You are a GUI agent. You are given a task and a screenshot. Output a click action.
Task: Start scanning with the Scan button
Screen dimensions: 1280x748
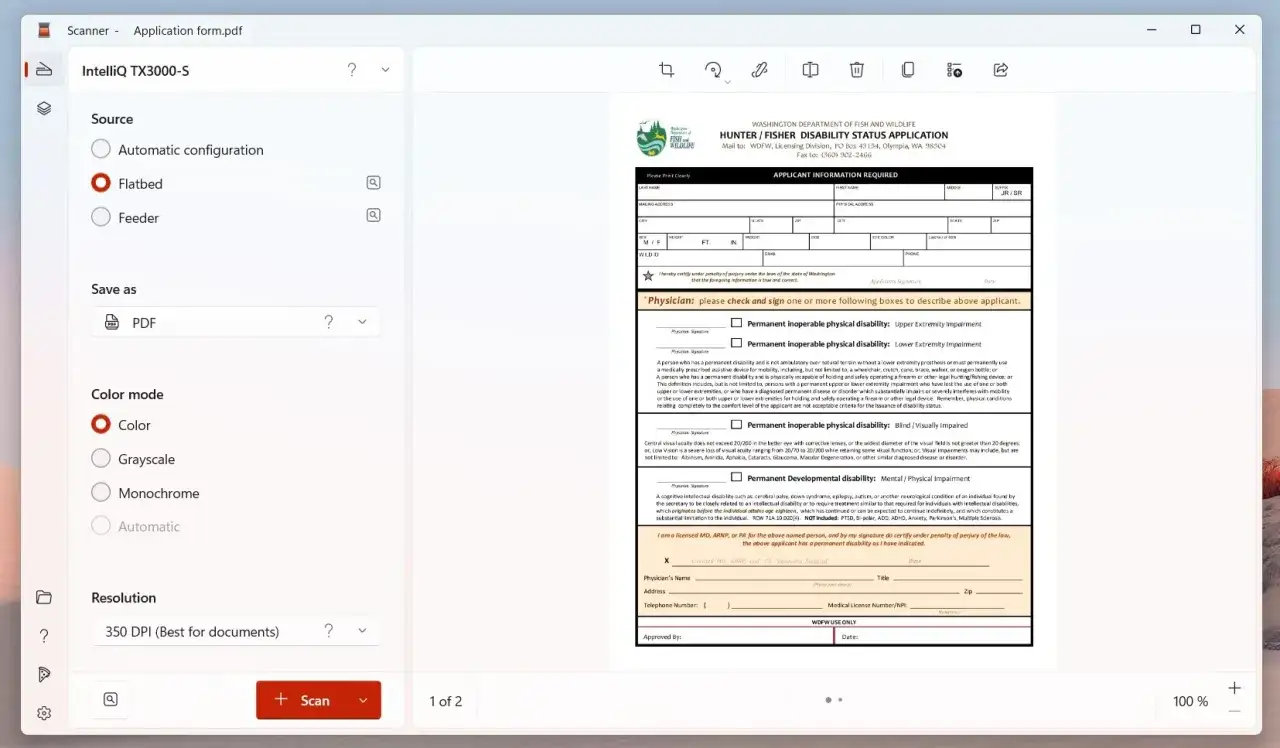pyautogui.click(x=302, y=700)
